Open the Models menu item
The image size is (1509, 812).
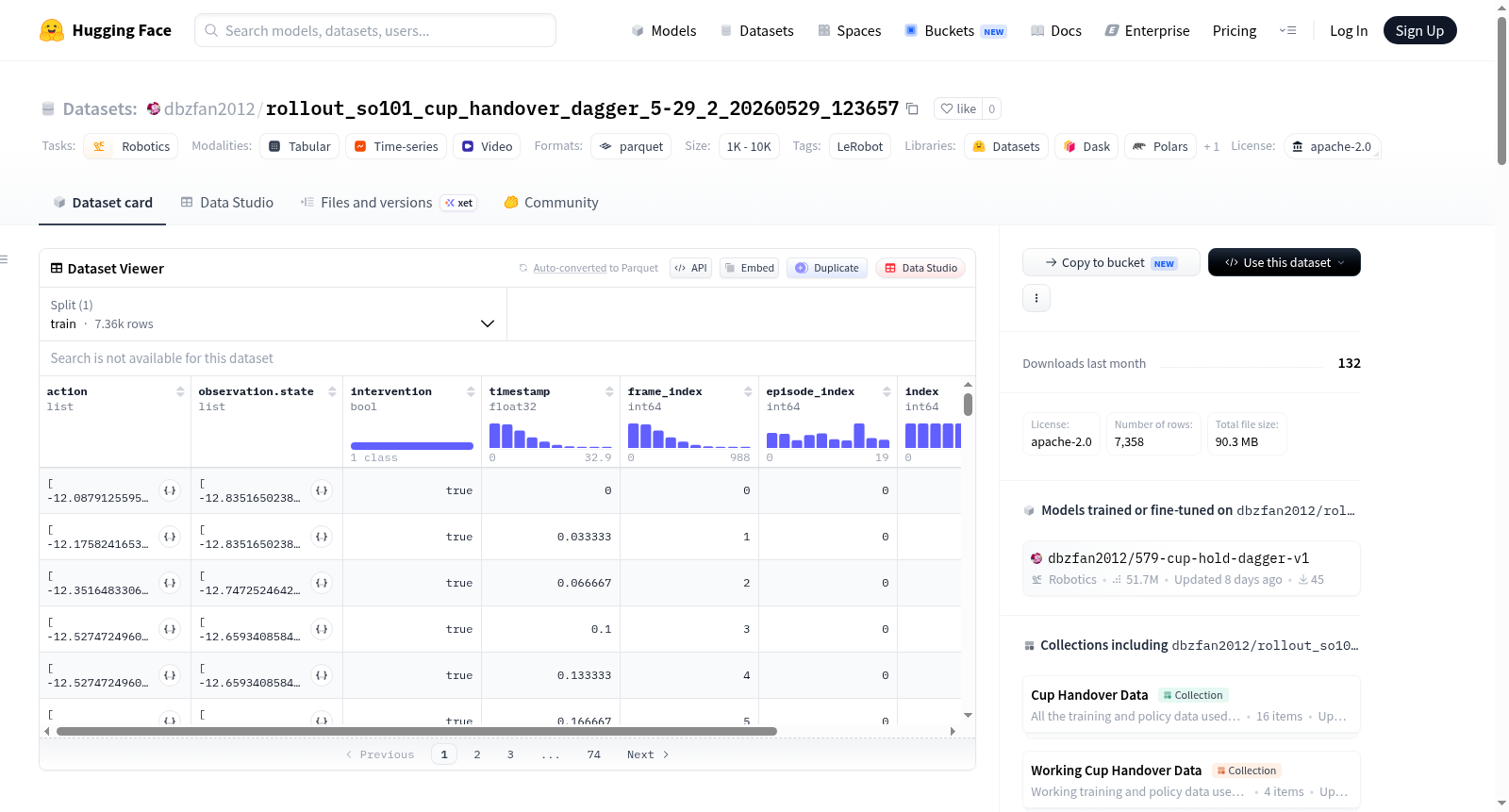coord(664,31)
